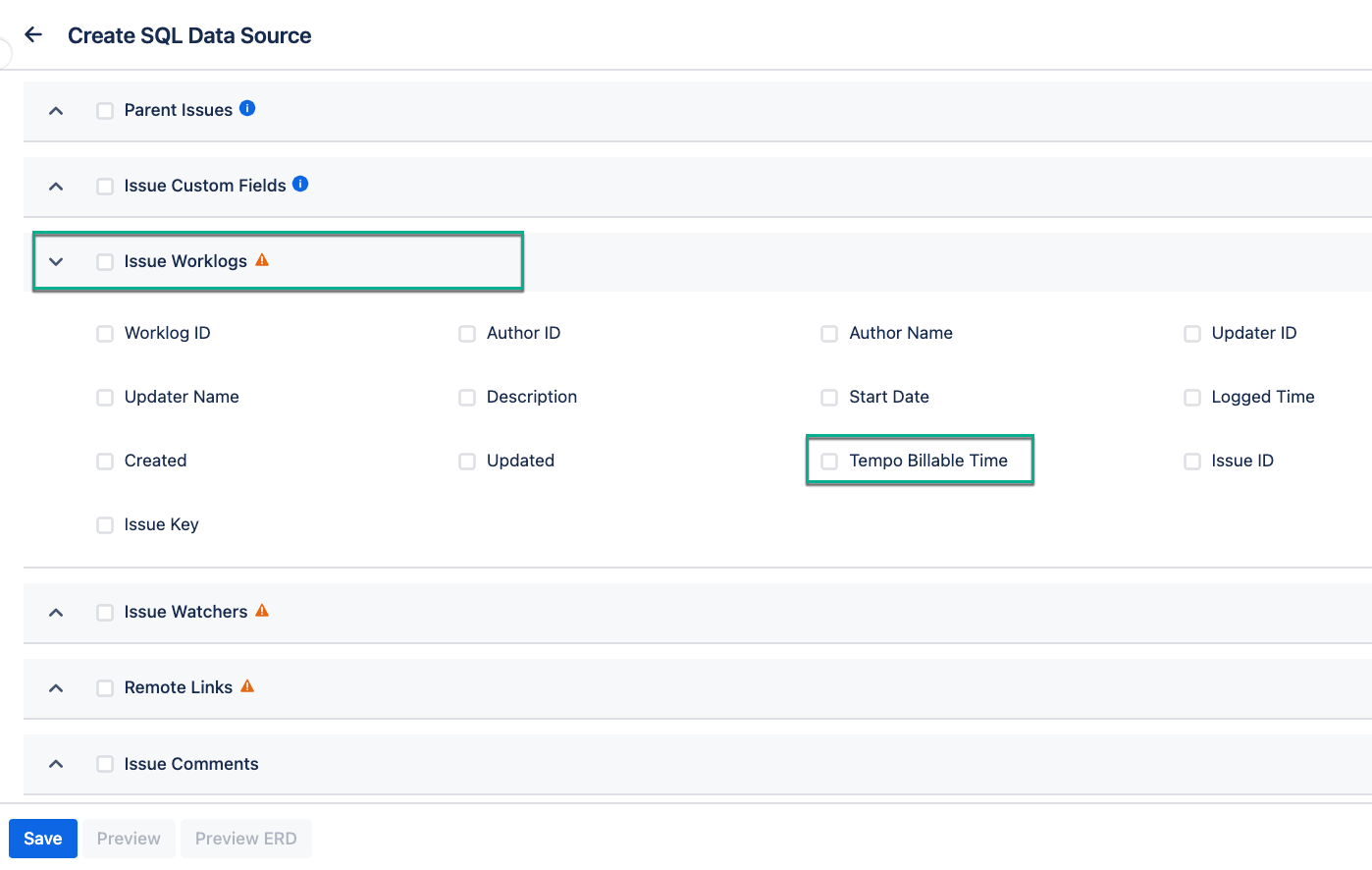Screen dimensions: 1372x870
Task: Check the Author Name field
Action: 829,334
